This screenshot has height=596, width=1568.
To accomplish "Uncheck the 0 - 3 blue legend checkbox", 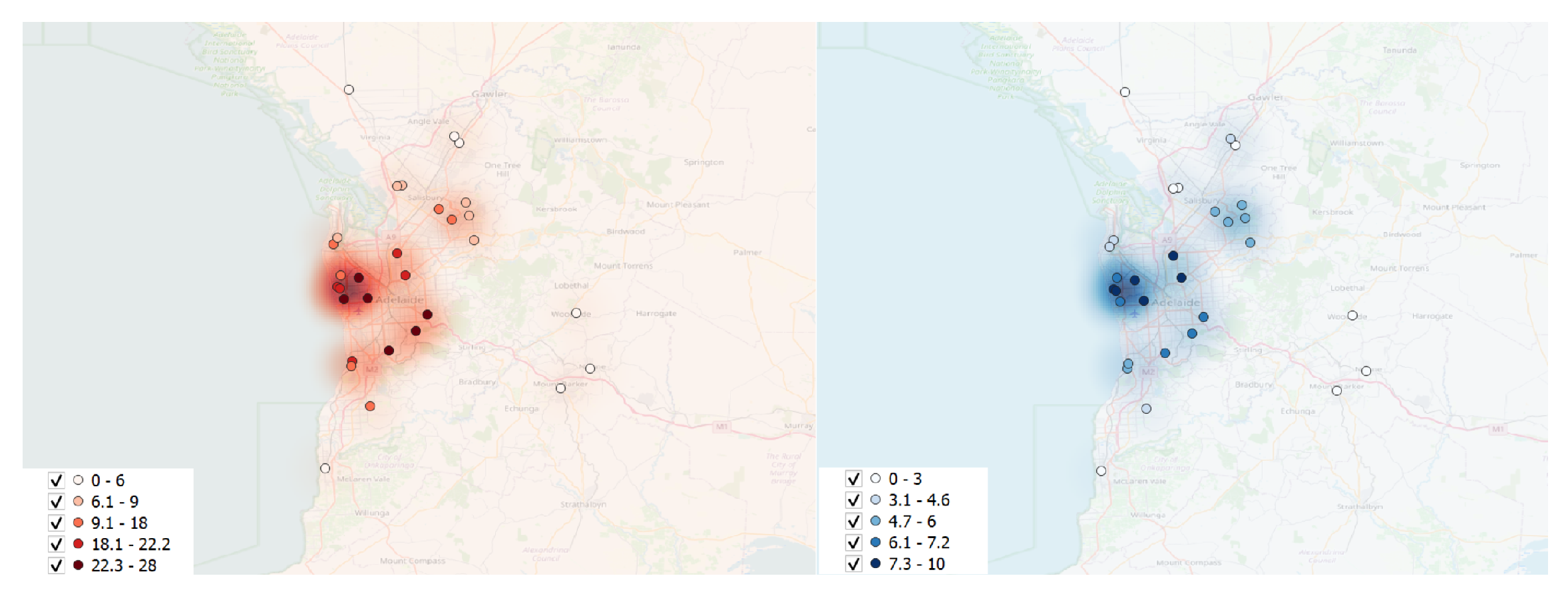I will pyautogui.click(x=854, y=479).
